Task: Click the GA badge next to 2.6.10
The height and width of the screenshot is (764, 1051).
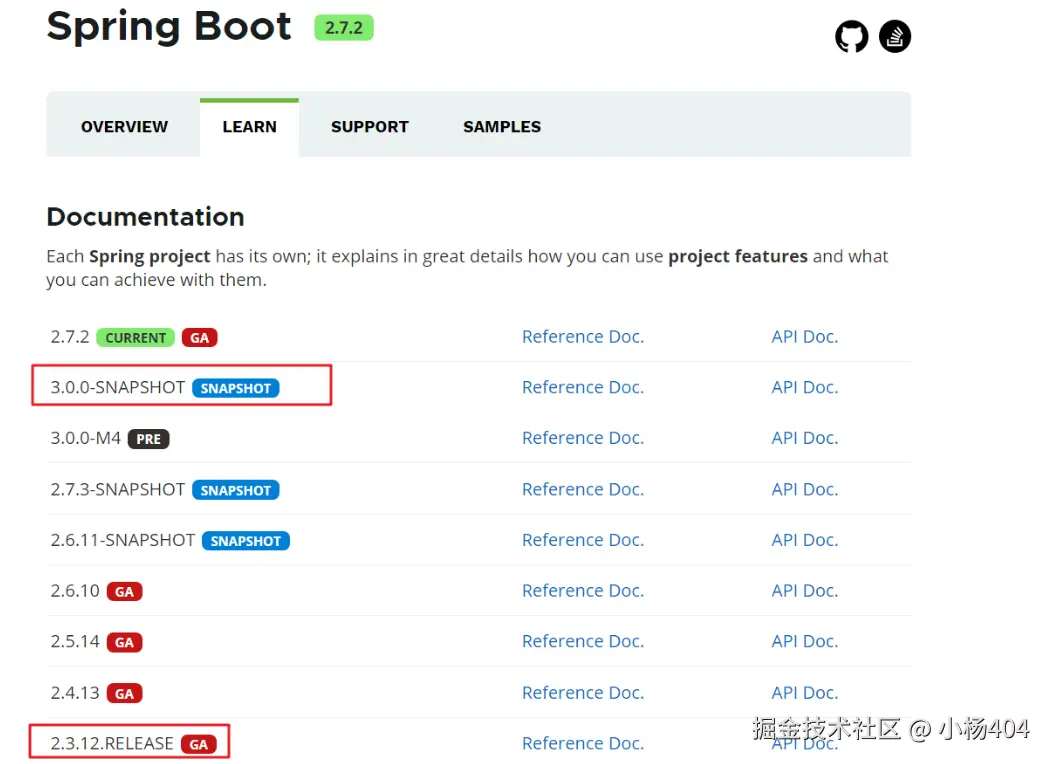Action: [124, 592]
